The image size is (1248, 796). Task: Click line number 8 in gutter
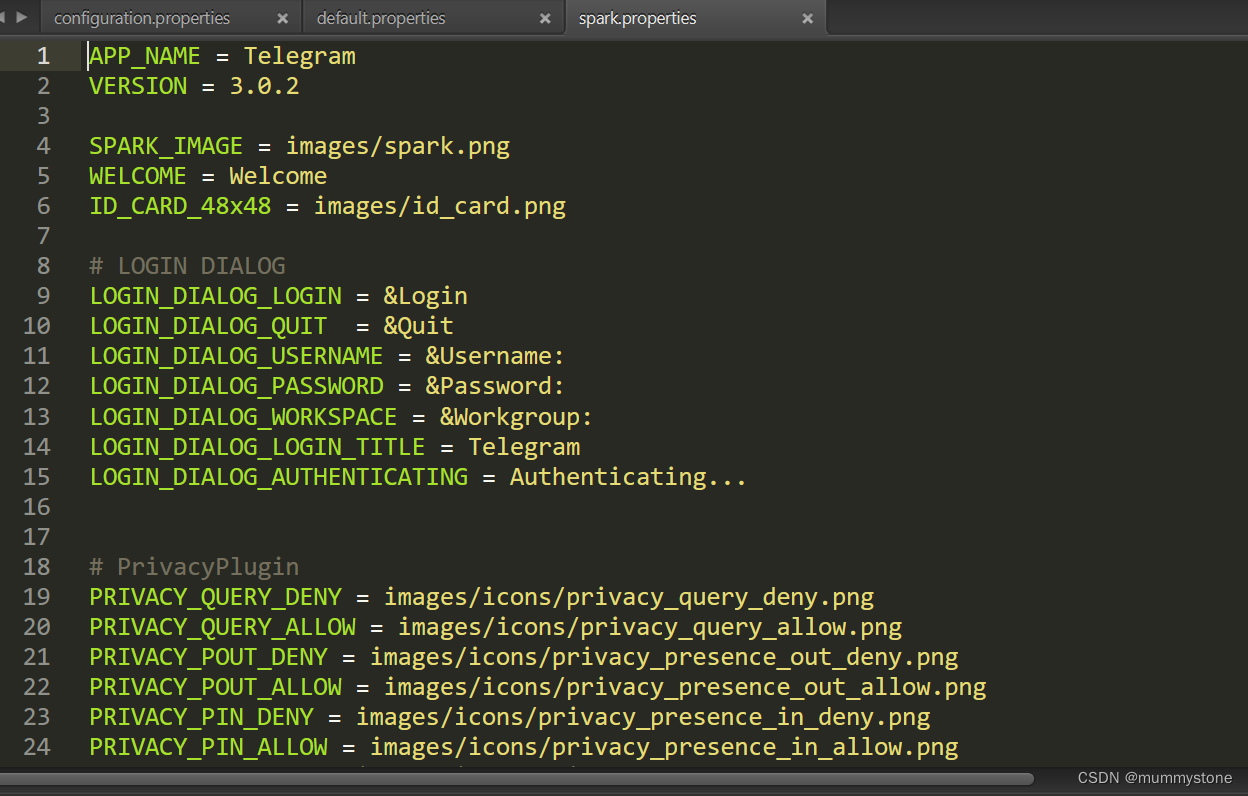(x=43, y=266)
